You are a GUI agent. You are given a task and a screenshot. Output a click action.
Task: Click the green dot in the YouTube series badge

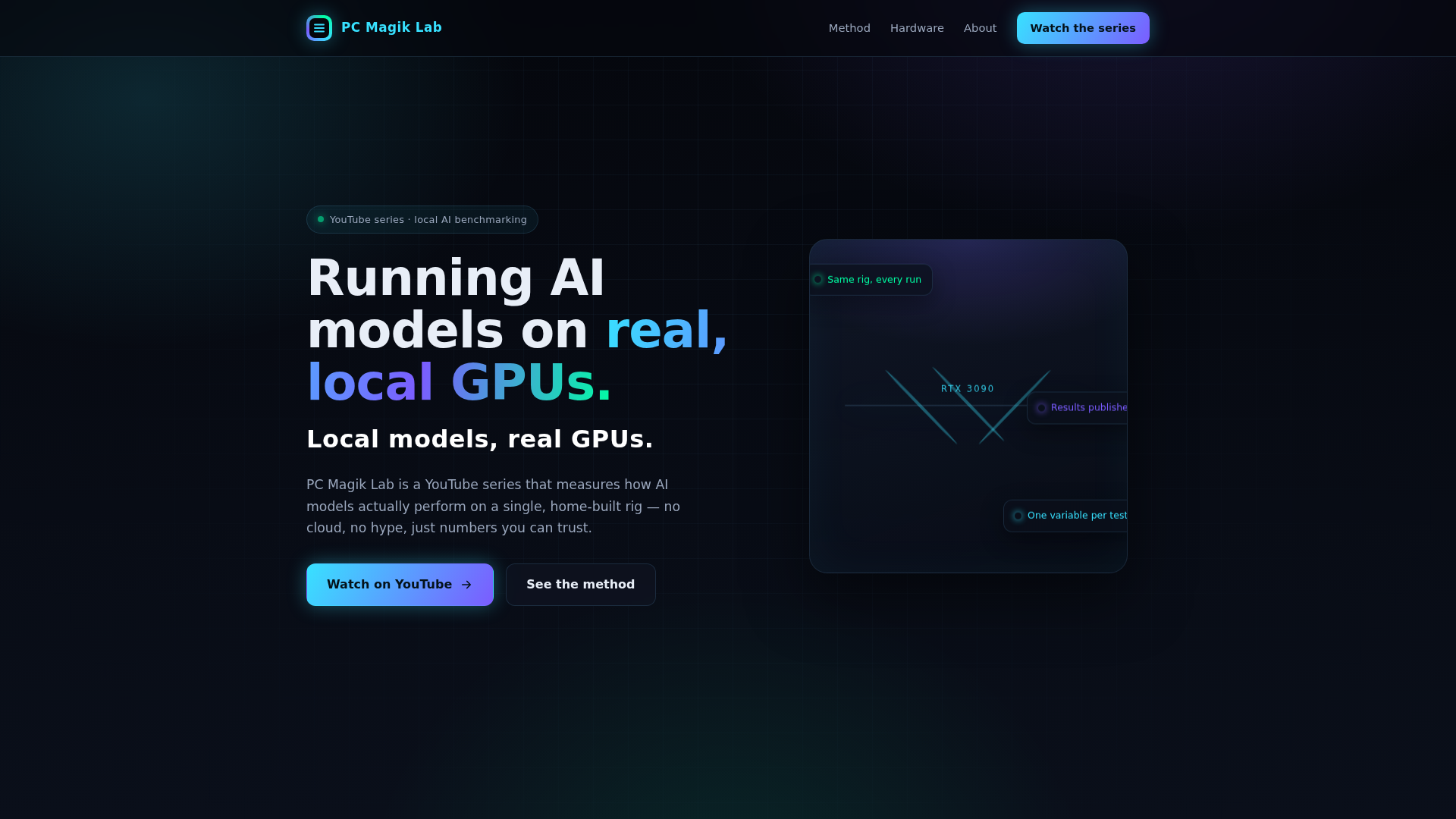pos(321,219)
